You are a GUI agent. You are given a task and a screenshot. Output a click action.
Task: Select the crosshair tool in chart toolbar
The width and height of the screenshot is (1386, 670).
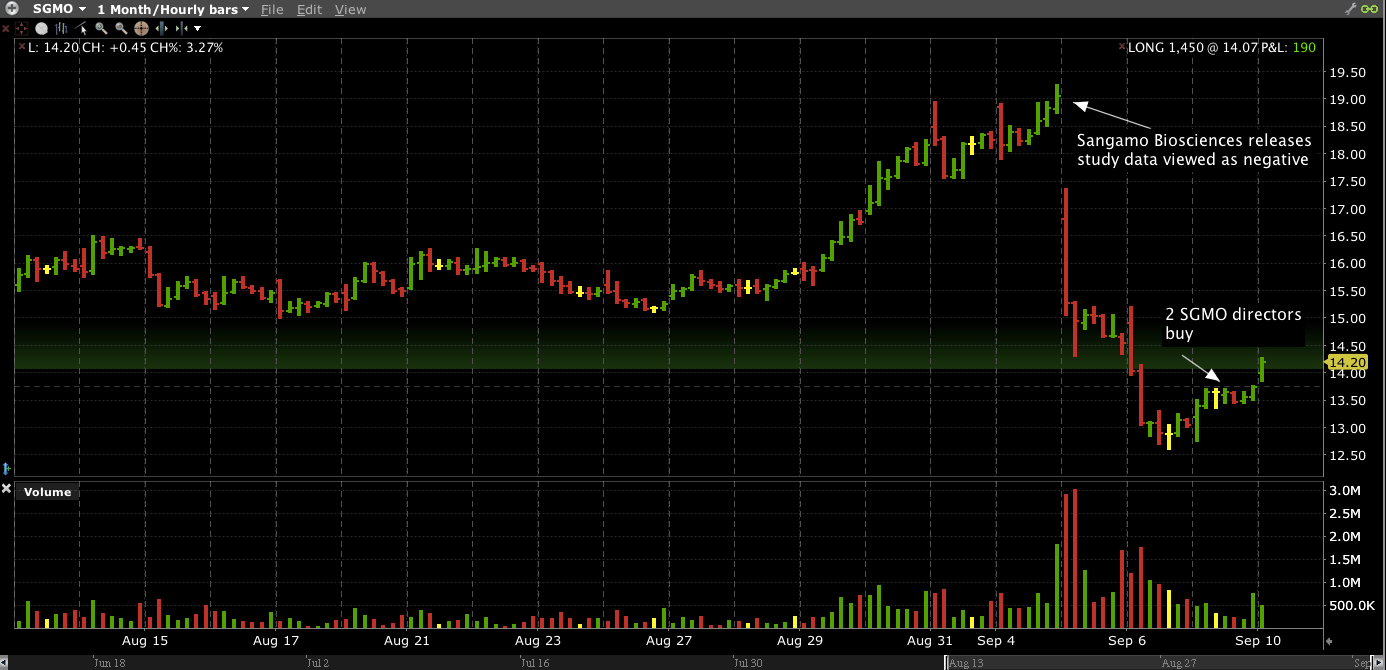pyautogui.click(x=23, y=28)
